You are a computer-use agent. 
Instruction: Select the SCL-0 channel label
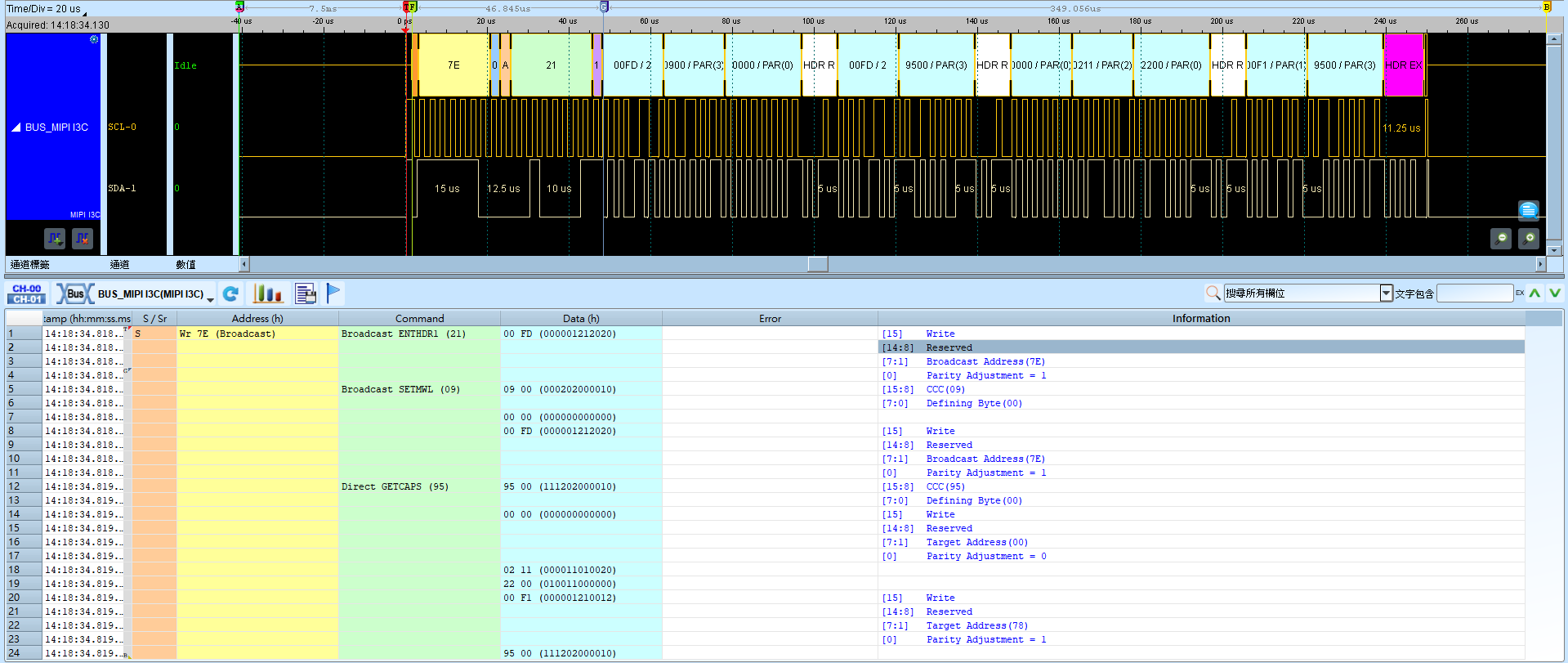123,127
